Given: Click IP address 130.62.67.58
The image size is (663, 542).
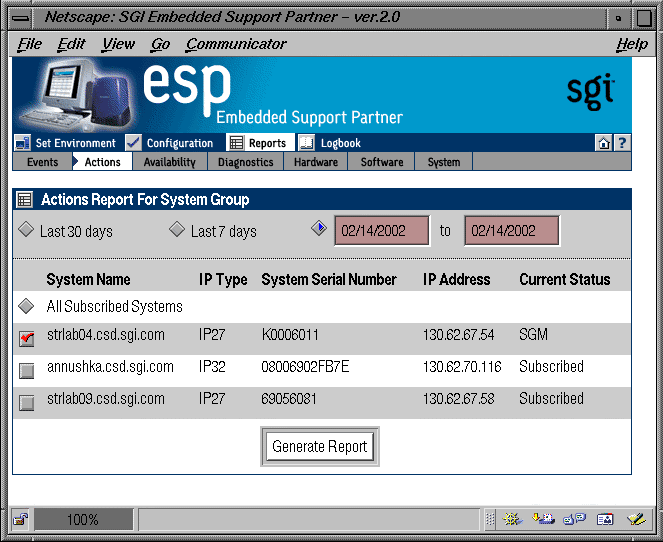Looking at the screenshot, I should click(459, 399).
